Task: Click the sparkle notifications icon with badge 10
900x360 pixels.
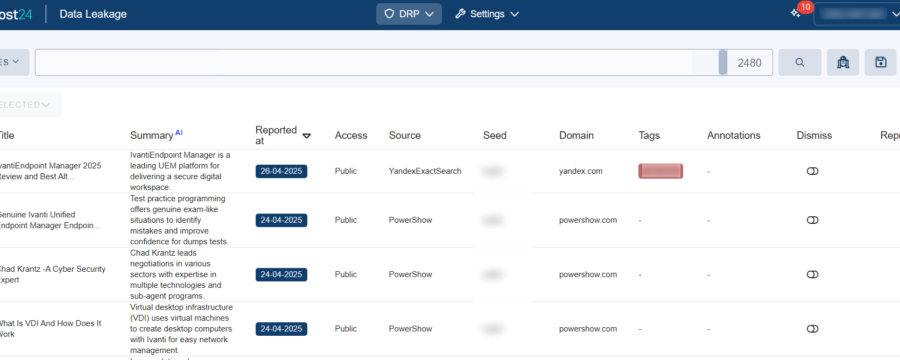Action: [x=796, y=13]
